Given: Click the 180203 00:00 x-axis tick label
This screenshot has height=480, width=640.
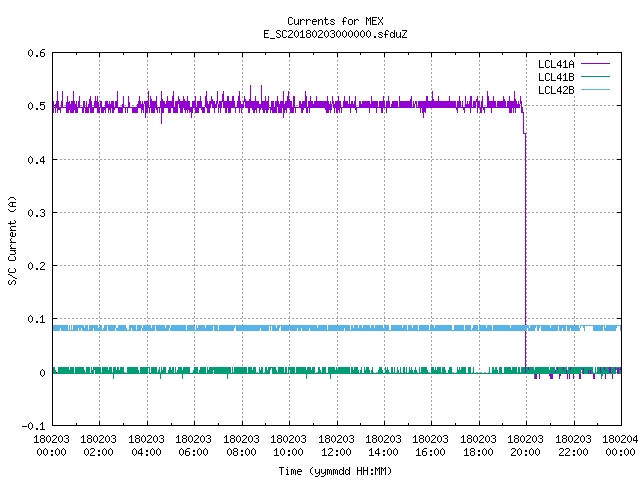Looking at the screenshot, I should pyautogui.click(x=51, y=446).
